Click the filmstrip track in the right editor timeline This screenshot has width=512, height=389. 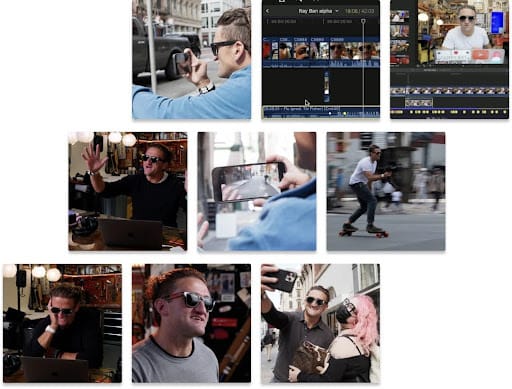point(450,91)
